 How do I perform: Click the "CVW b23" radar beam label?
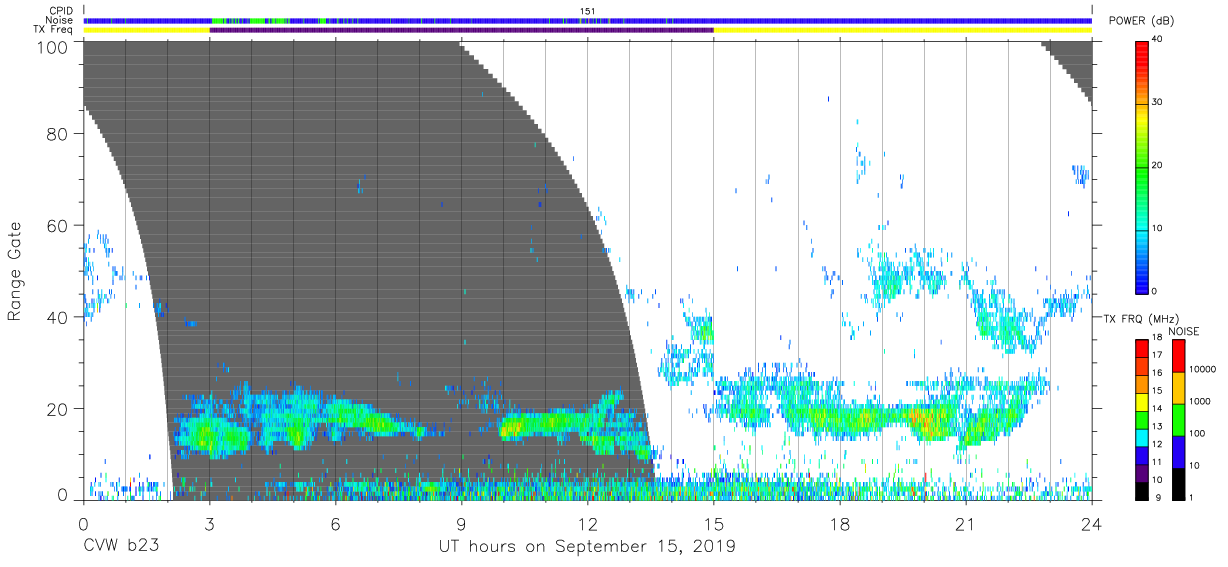tap(122, 547)
